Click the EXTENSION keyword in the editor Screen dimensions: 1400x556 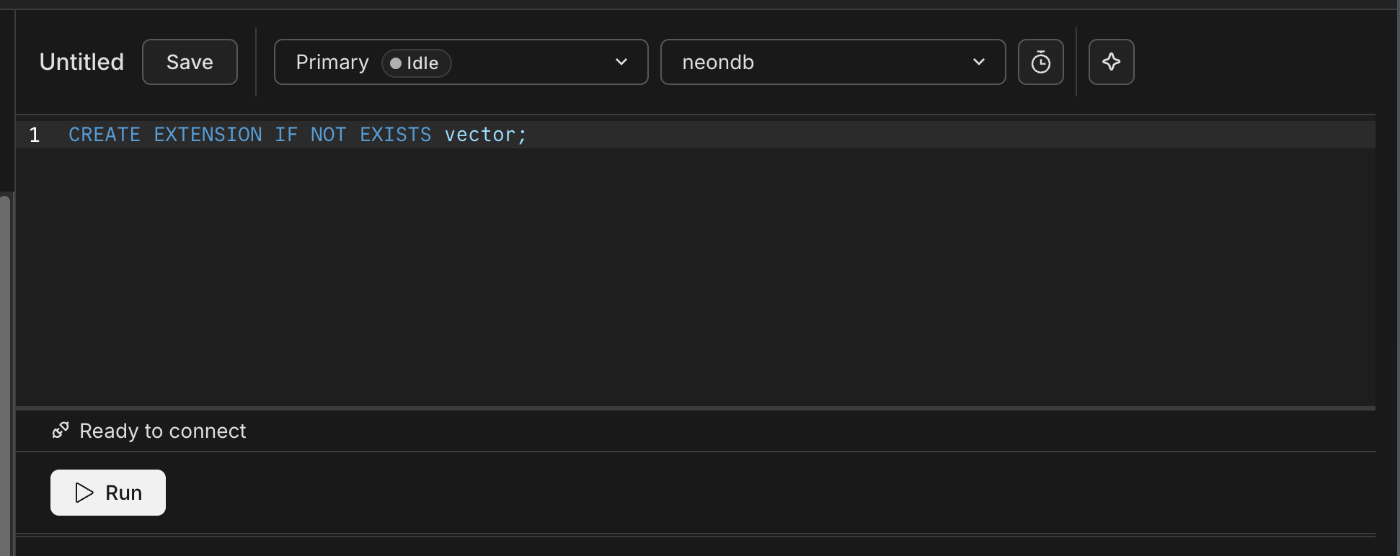(207, 135)
